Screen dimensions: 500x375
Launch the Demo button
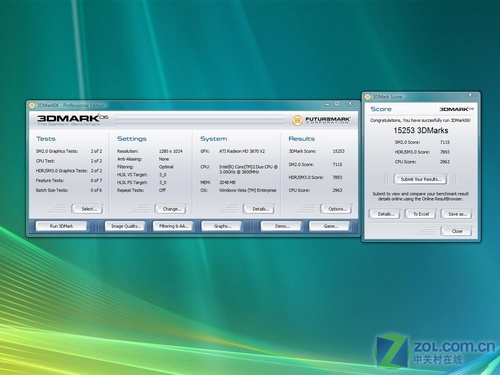(281, 226)
